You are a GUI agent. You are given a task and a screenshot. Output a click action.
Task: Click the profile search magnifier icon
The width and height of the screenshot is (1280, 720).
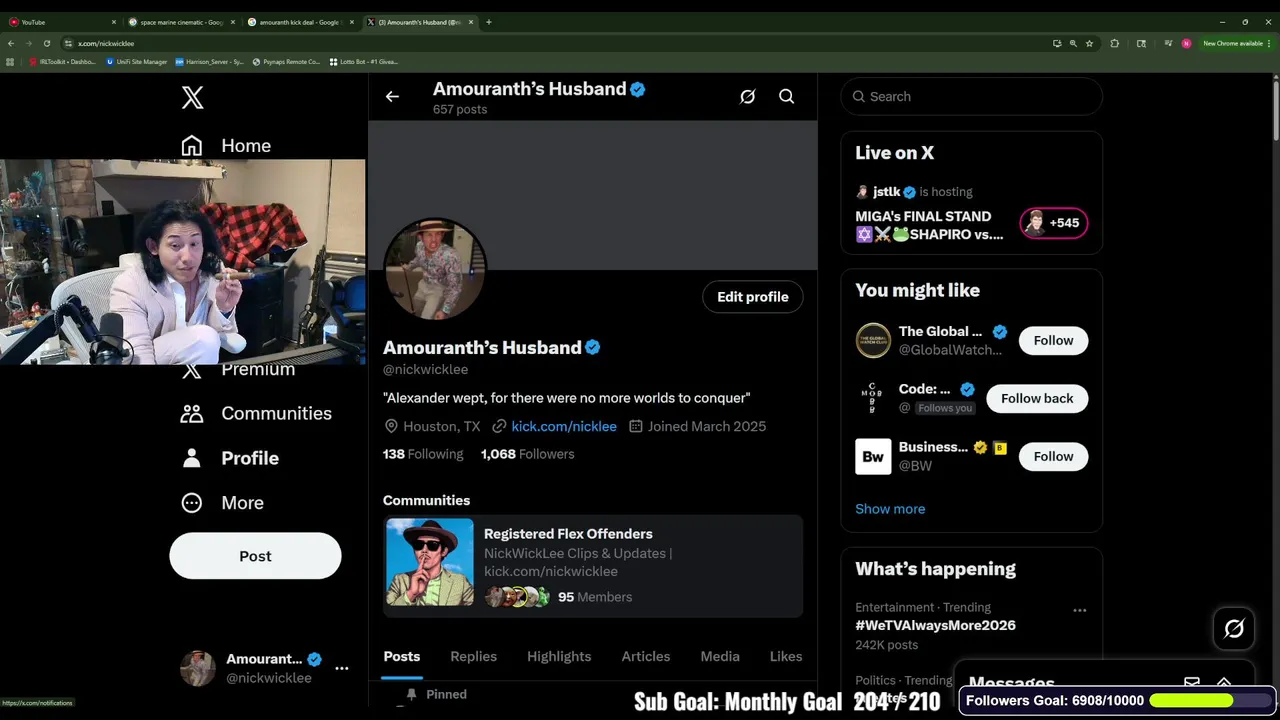(x=787, y=96)
